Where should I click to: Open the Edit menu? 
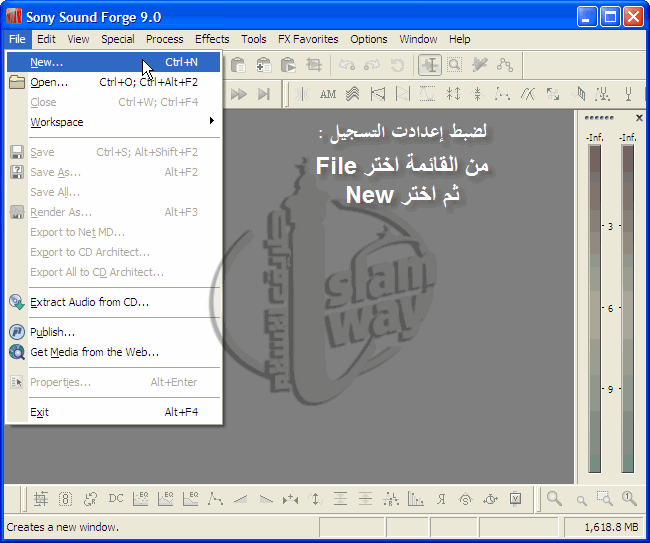tap(46, 39)
